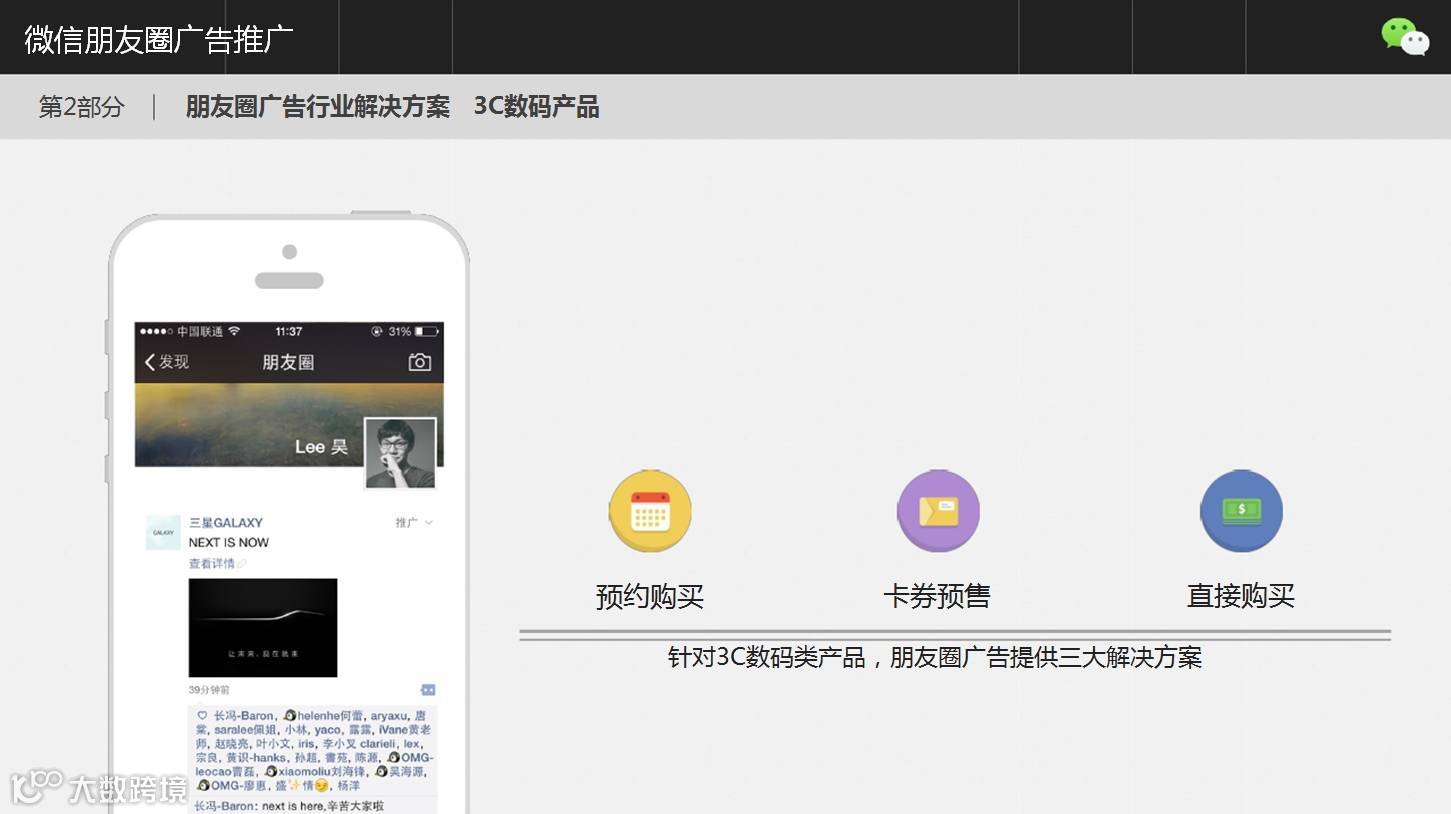This screenshot has width=1451, height=814.
Task: Click the 直接购买 label
Action: click(1241, 597)
